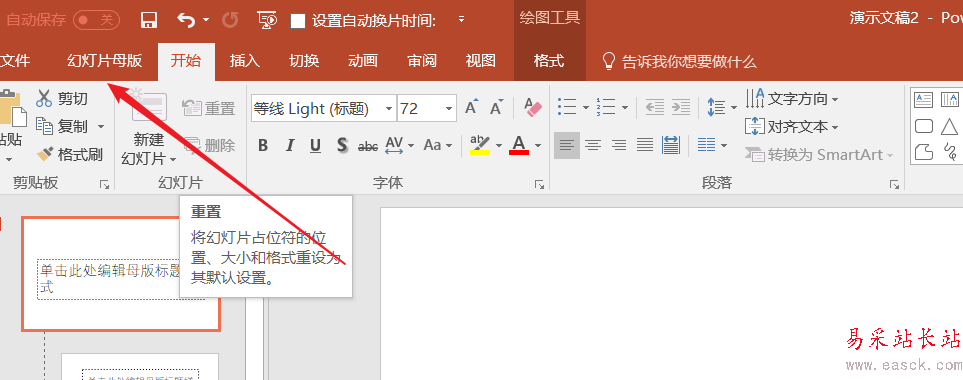Click the 新建幻灯片 button
Image resolution: width=963 pixels, height=380 pixels.
point(149,127)
